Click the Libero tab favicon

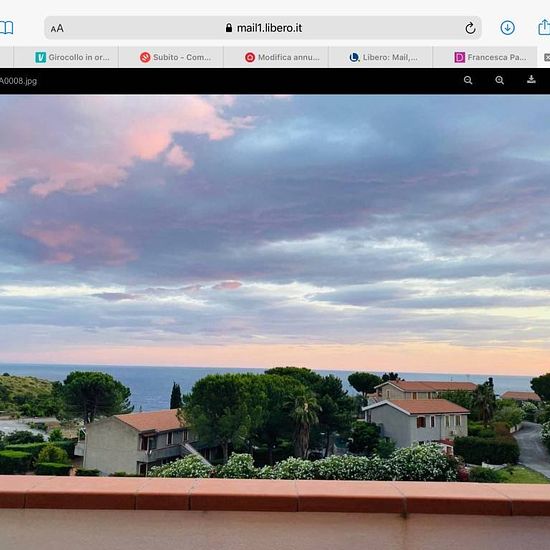coord(355,57)
